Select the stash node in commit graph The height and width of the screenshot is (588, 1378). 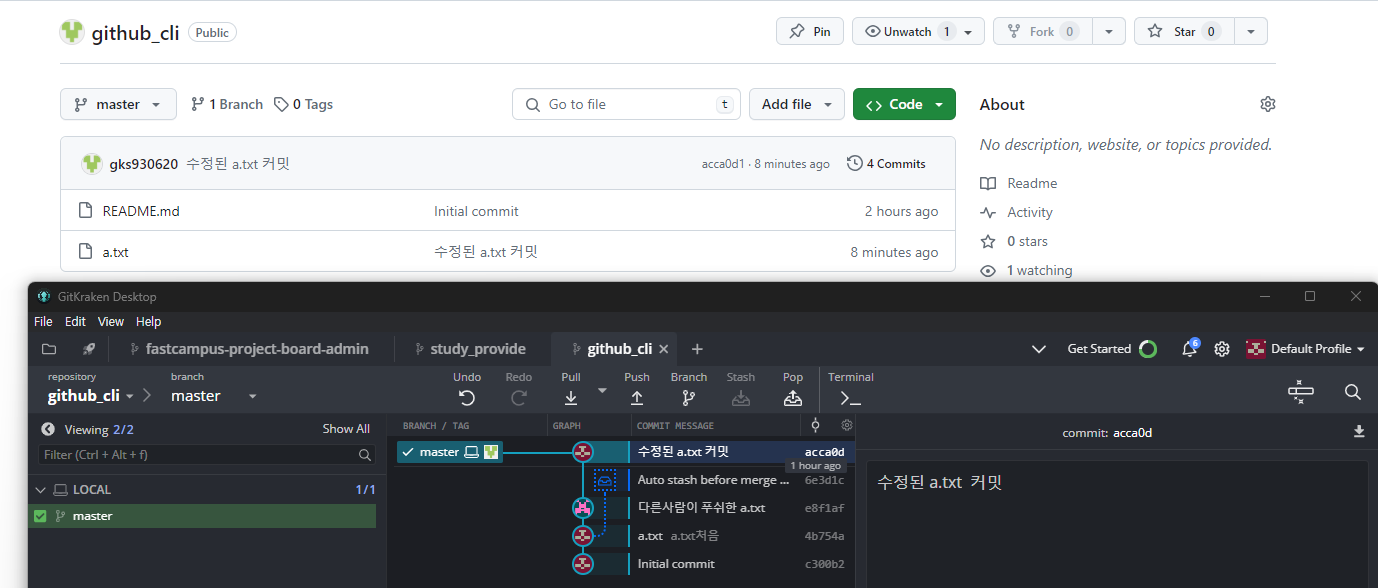click(x=605, y=480)
